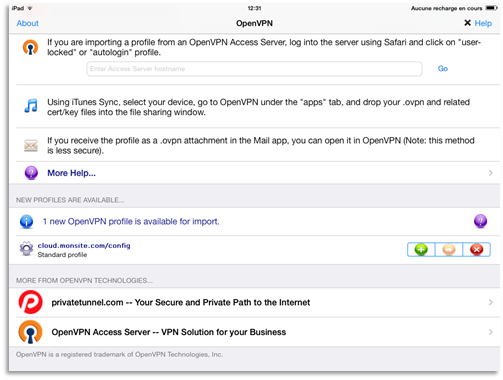This screenshot has width=503, height=380.
Task: Click the 12:31 clock in status bar
Action: point(254,8)
